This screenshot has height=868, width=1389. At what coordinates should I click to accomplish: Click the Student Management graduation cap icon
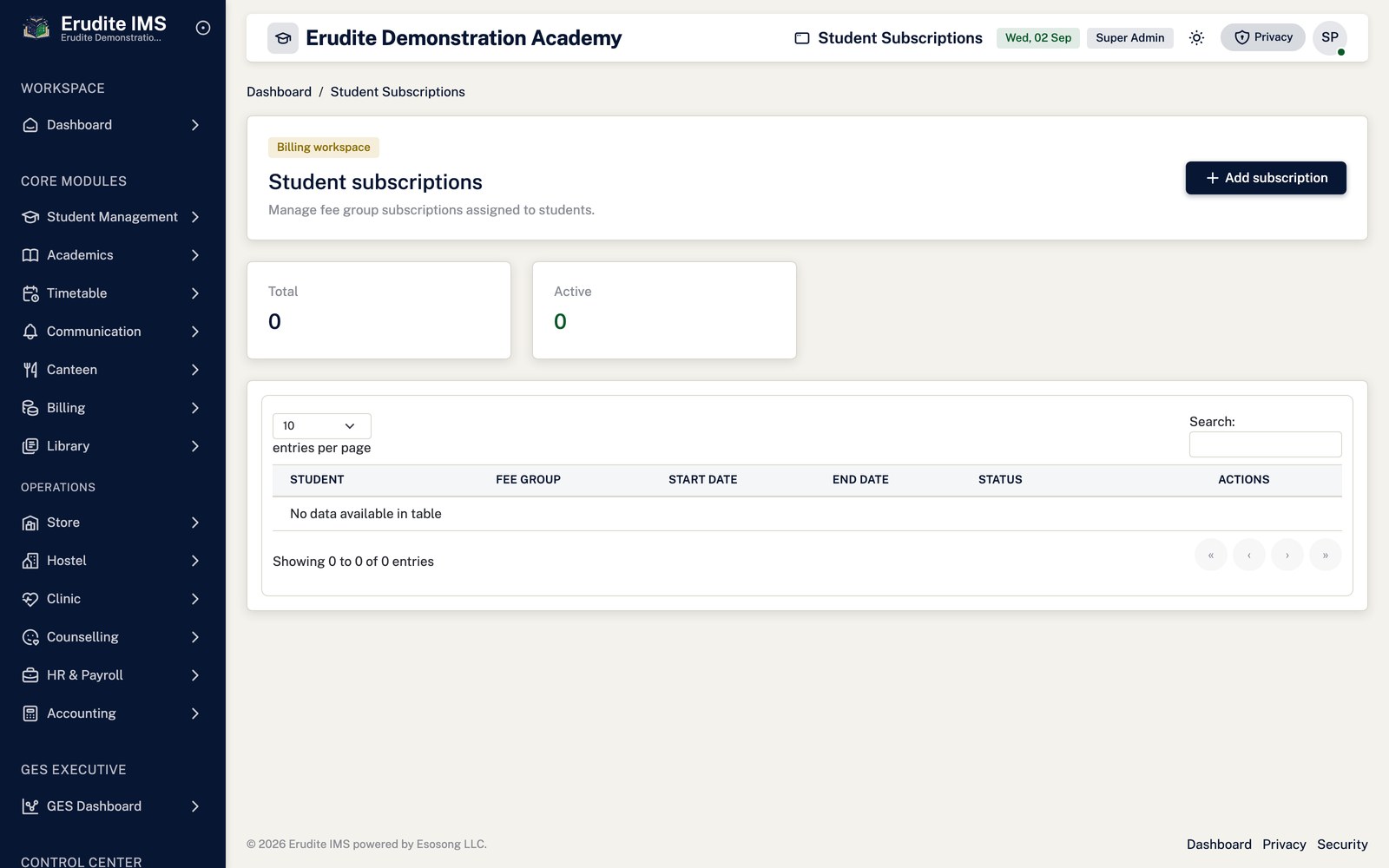coord(30,217)
